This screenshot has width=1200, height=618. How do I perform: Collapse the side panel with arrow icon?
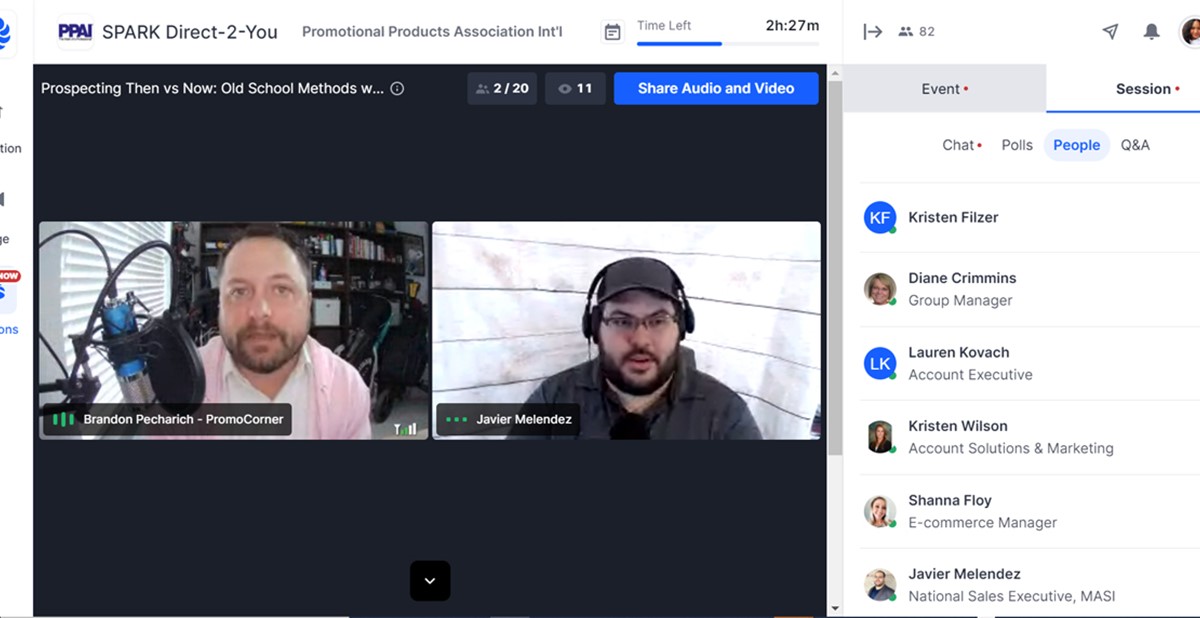point(872,32)
